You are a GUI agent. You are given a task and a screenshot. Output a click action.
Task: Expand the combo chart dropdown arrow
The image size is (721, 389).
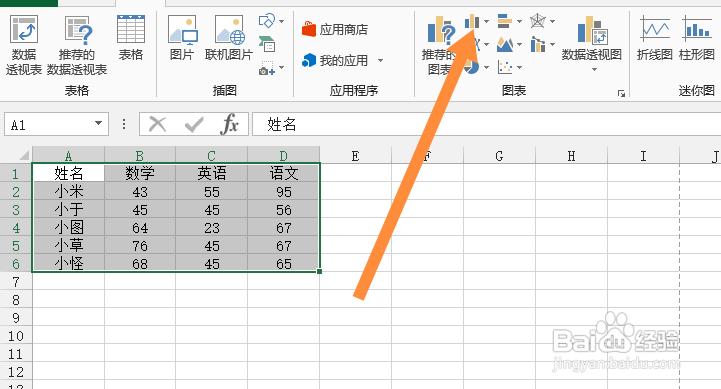pos(552,45)
